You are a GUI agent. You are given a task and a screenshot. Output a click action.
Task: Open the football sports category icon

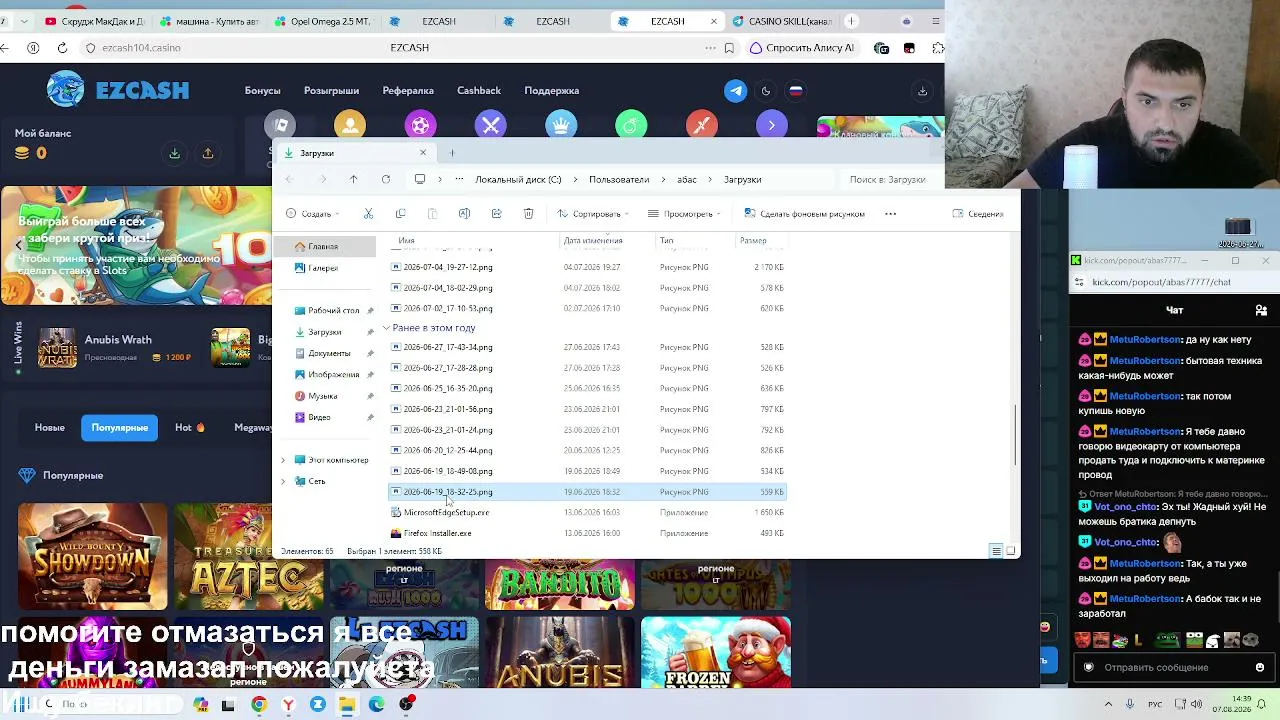(x=421, y=125)
